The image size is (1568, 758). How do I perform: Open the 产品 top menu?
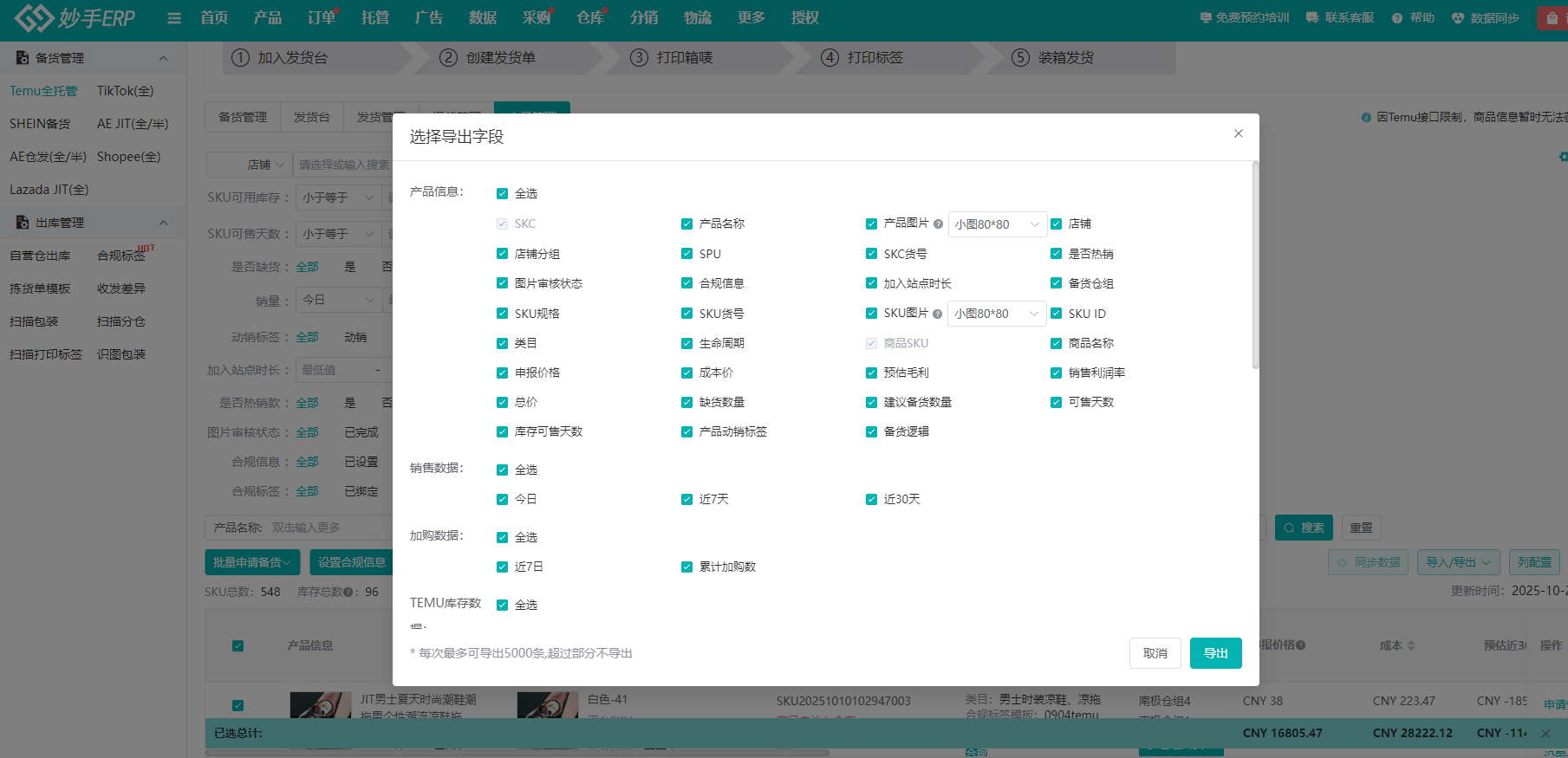pos(267,18)
